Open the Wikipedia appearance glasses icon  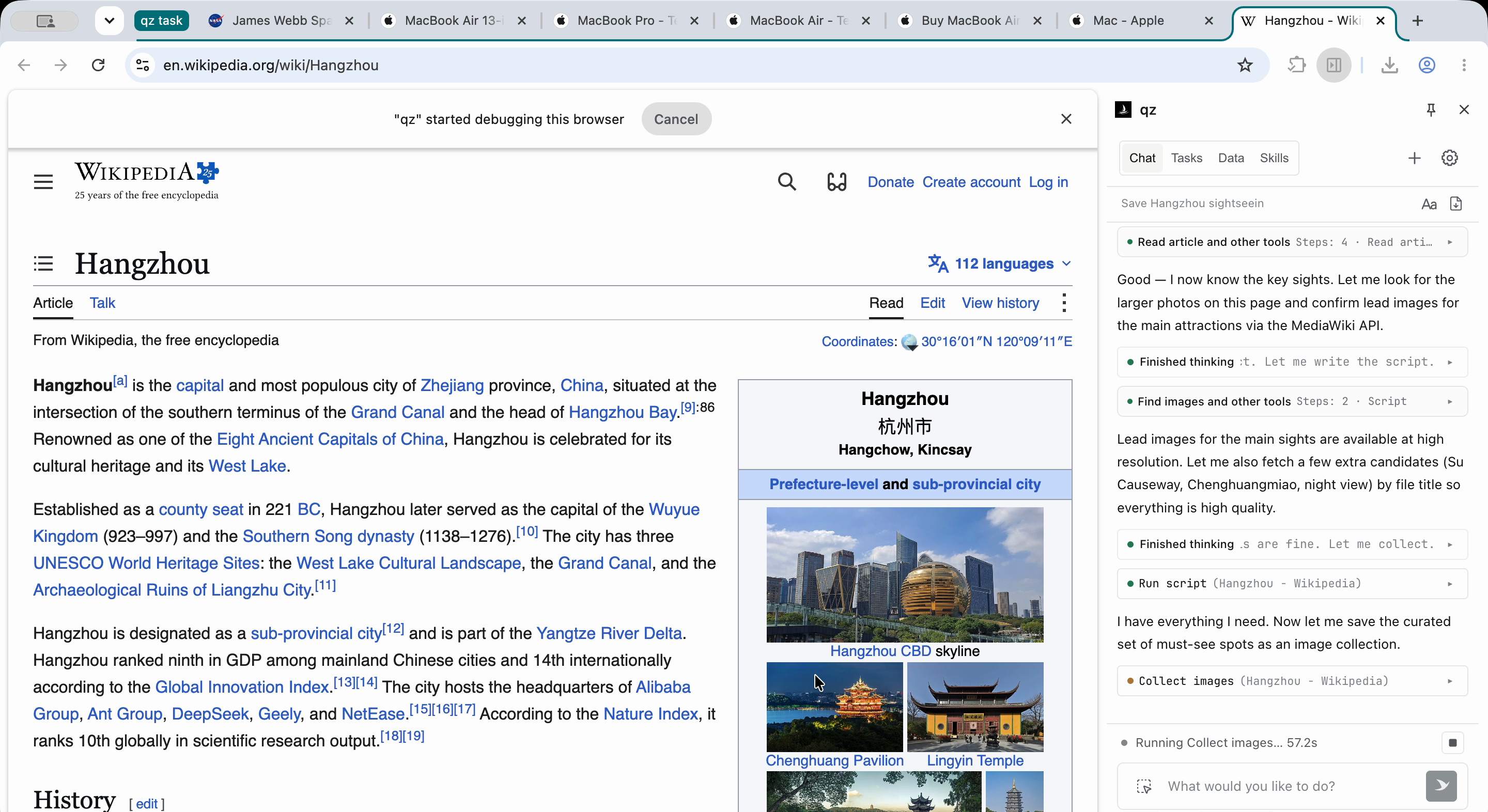pyautogui.click(x=836, y=182)
